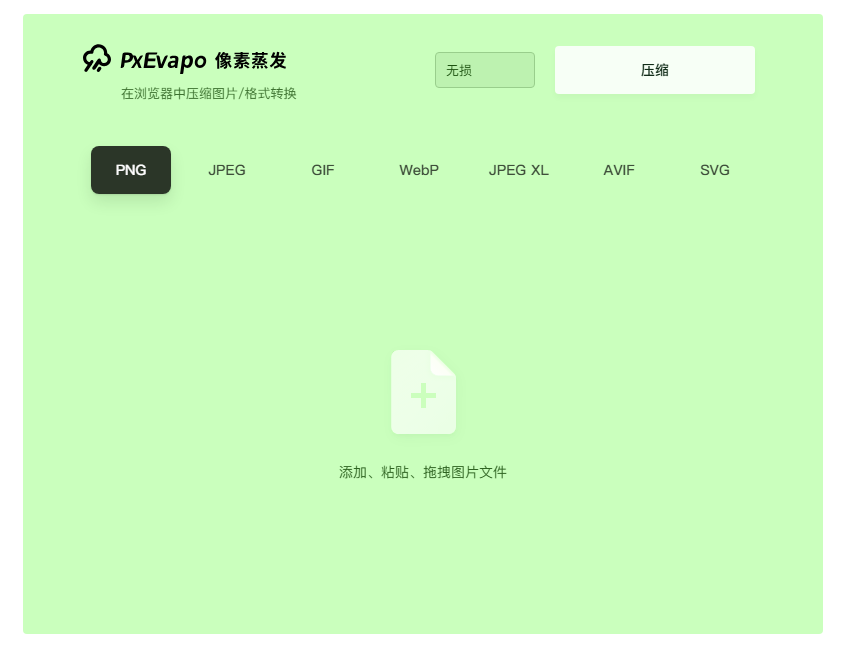Click the folded corner of the document icon
This screenshot has height=658, width=841.
pos(445,361)
